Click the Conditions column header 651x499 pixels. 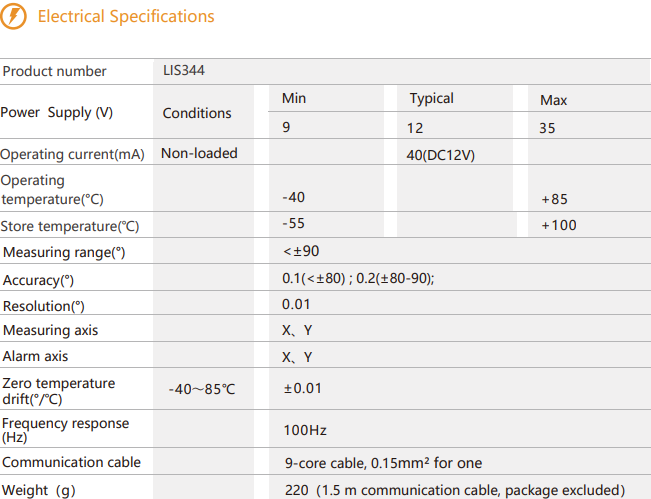[197, 113]
